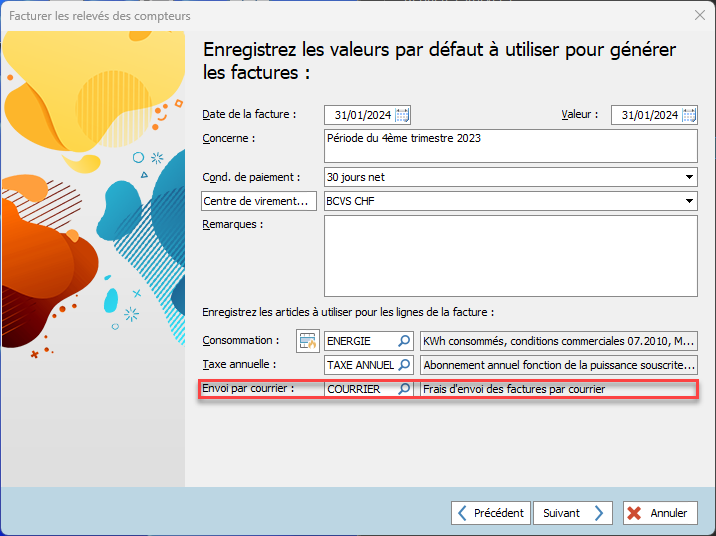Click into the Concerne text box
This screenshot has height=536, width=716.
[511, 146]
